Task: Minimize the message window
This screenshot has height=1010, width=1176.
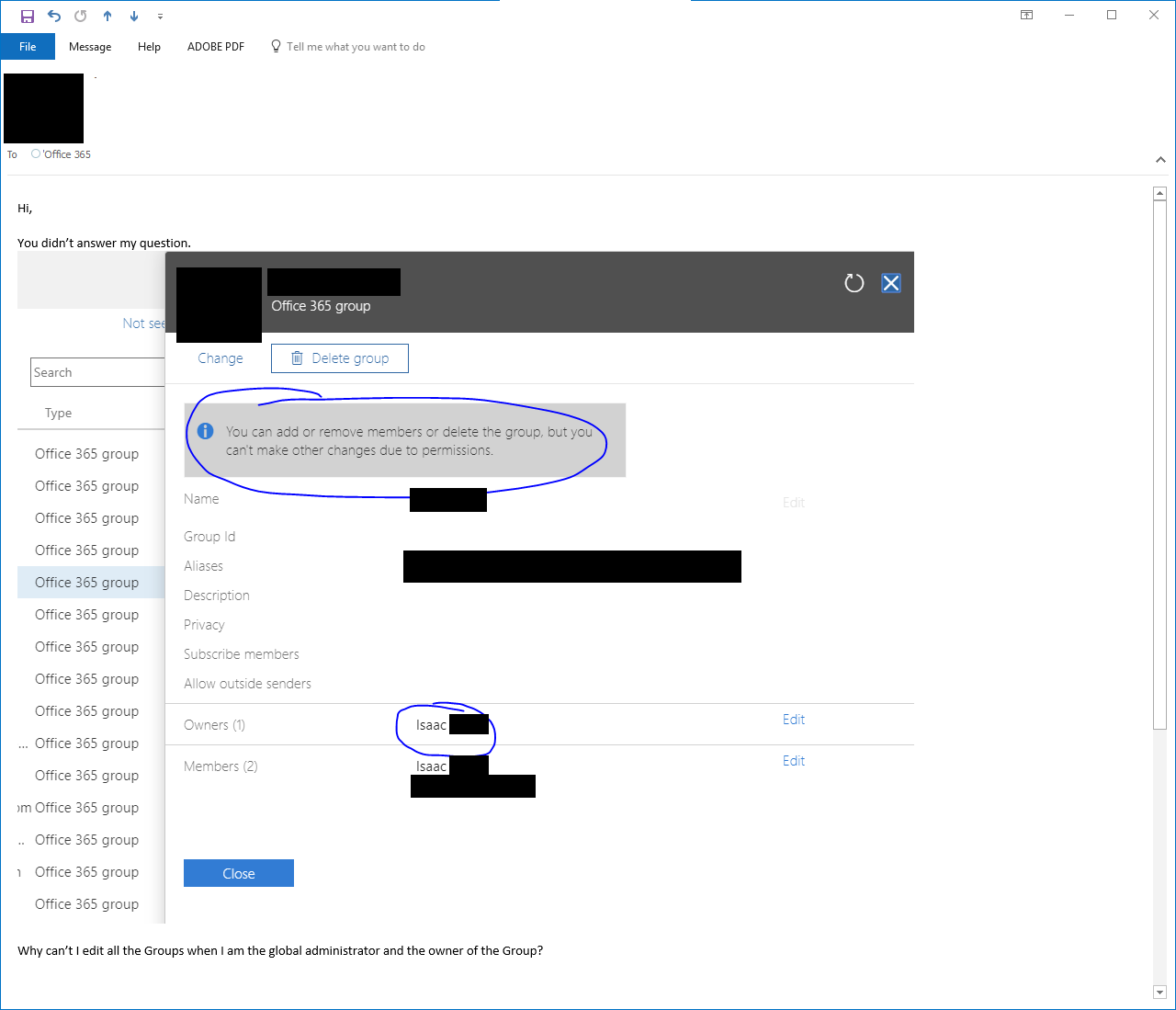Action: click(1069, 15)
